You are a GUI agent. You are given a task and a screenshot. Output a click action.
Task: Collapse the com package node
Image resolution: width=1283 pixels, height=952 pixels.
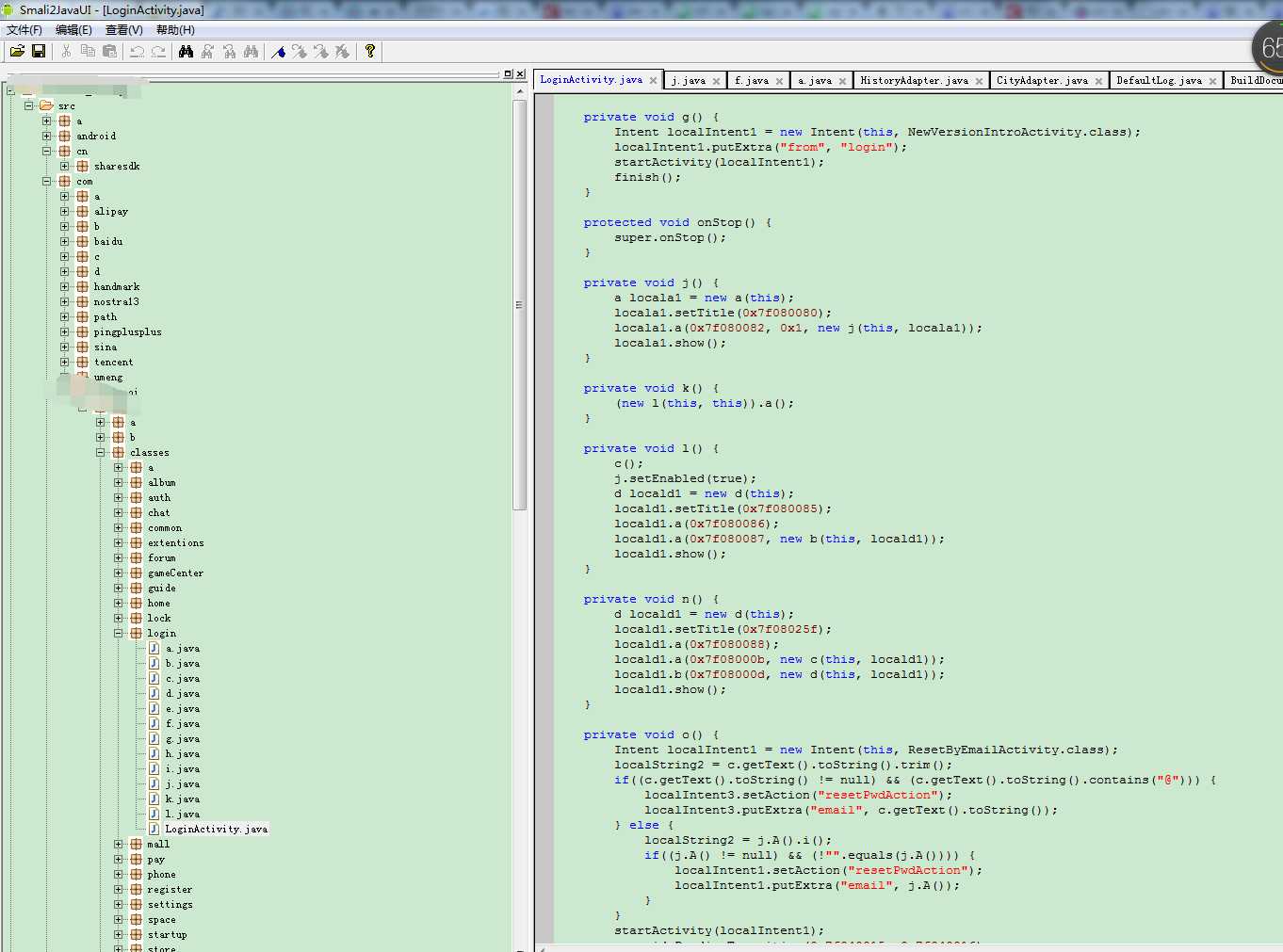[x=46, y=181]
